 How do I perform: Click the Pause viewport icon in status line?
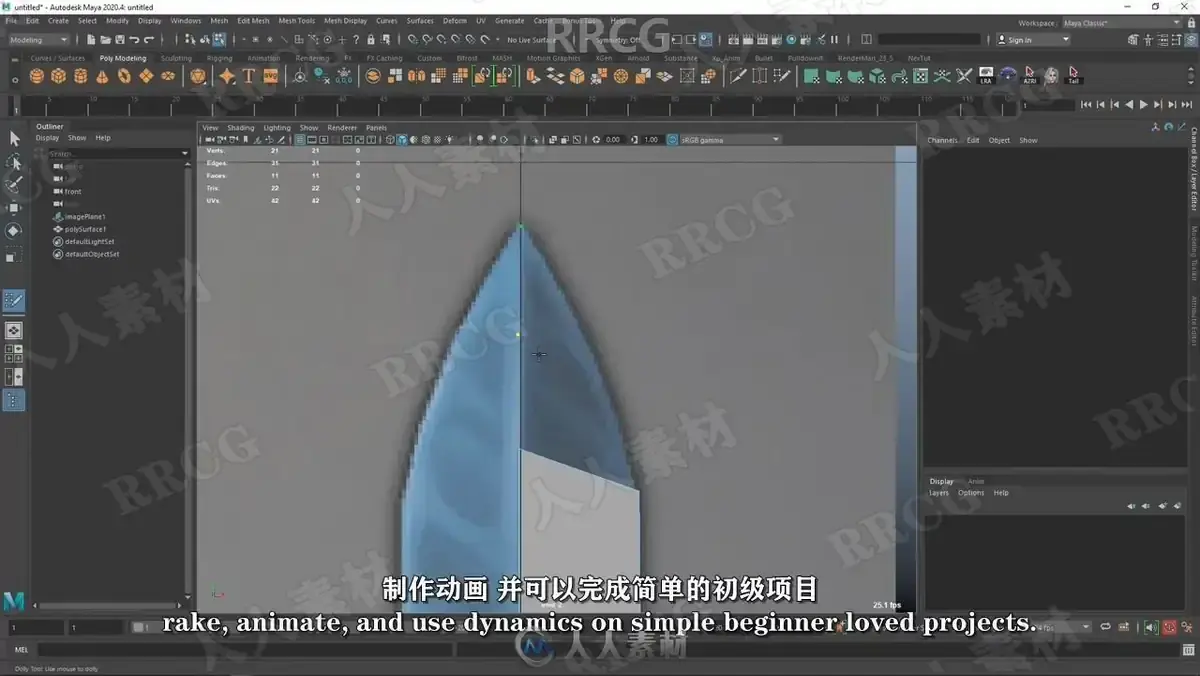(832, 40)
